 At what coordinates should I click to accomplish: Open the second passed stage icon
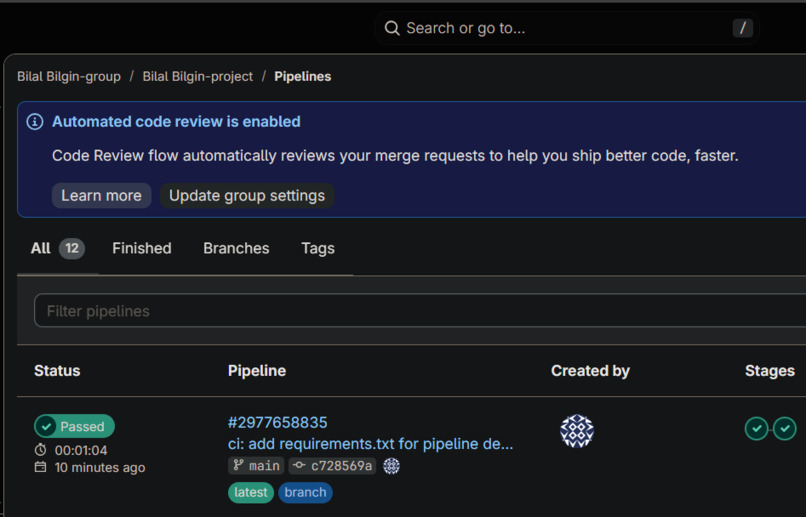tap(784, 429)
